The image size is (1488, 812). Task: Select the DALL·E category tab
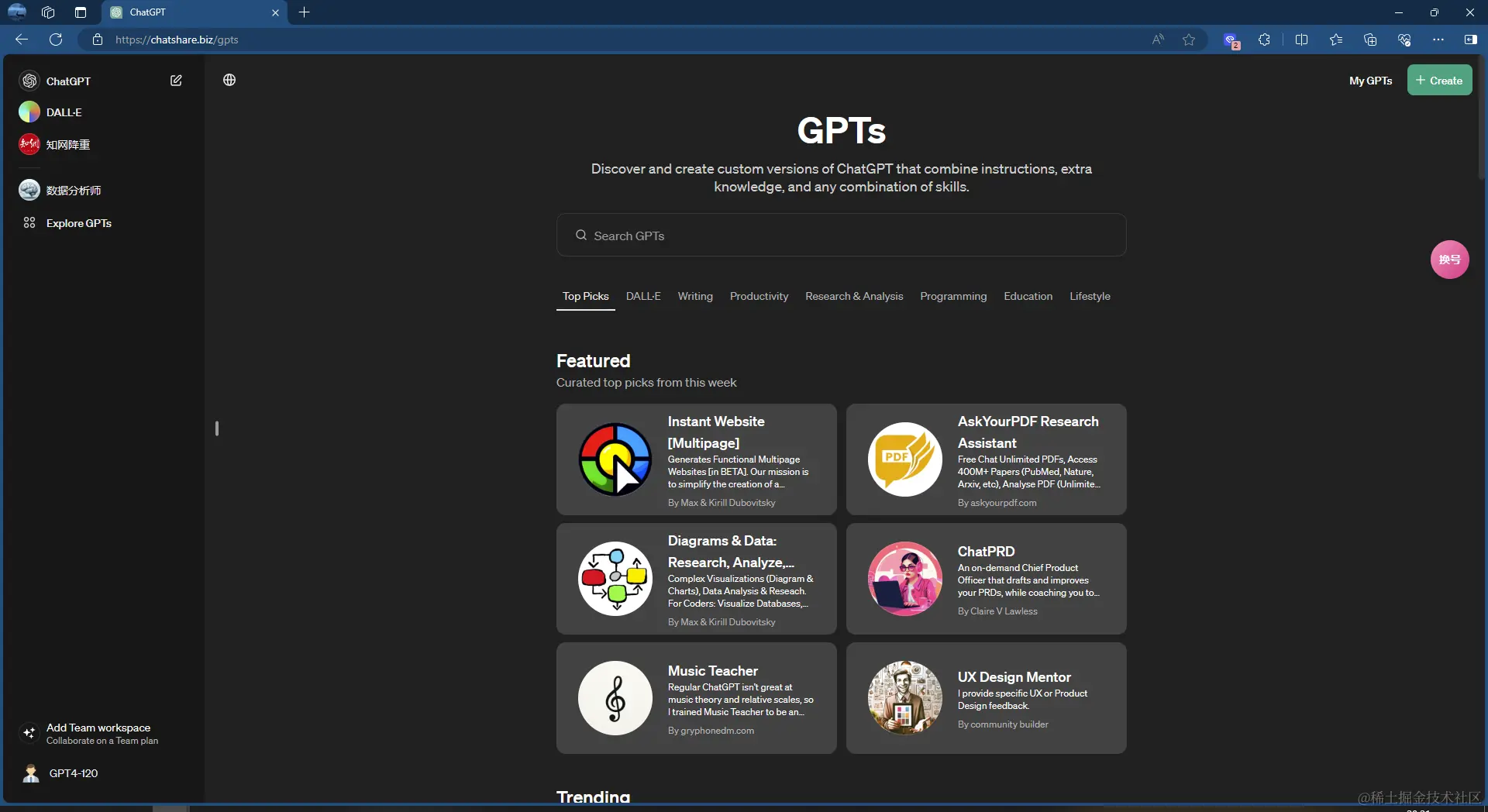click(x=643, y=296)
